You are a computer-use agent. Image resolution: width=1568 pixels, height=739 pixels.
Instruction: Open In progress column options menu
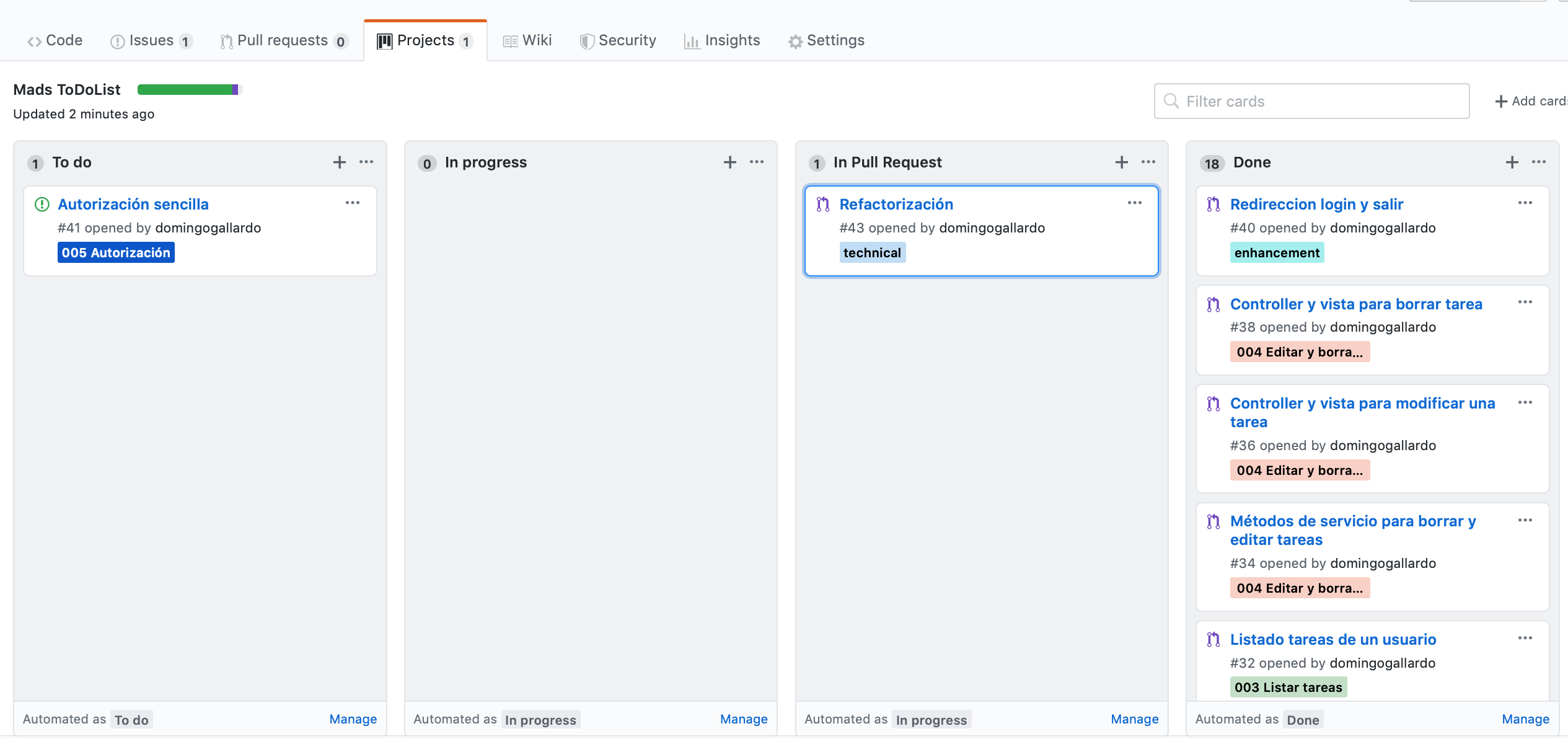(757, 162)
